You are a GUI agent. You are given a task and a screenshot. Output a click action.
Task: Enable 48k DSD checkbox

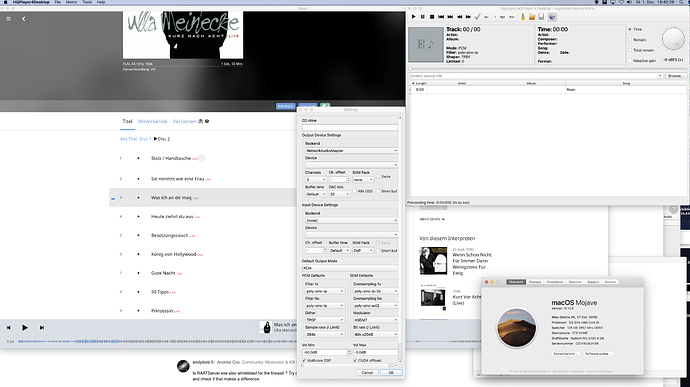355,191
